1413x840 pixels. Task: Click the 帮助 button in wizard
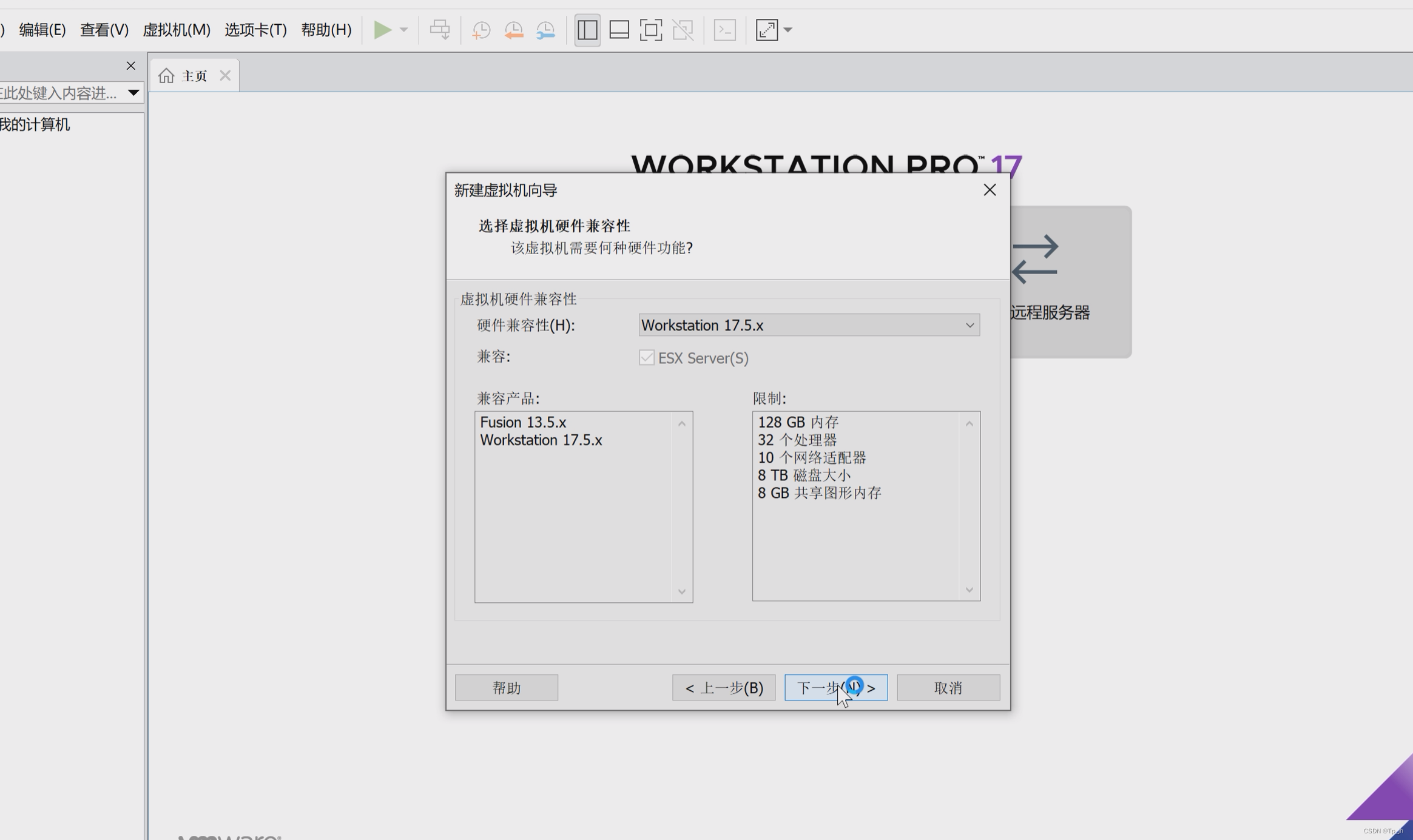[507, 687]
